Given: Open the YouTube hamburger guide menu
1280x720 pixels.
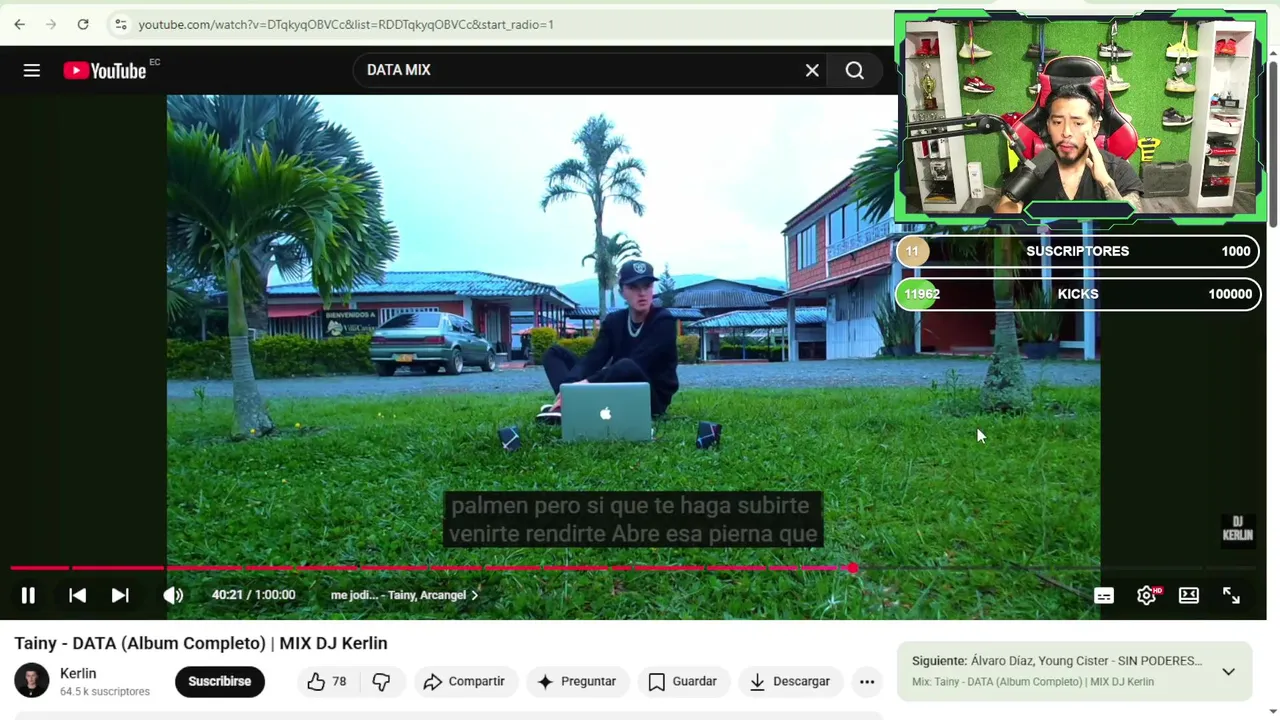Looking at the screenshot, I should (x=32, y=70).
